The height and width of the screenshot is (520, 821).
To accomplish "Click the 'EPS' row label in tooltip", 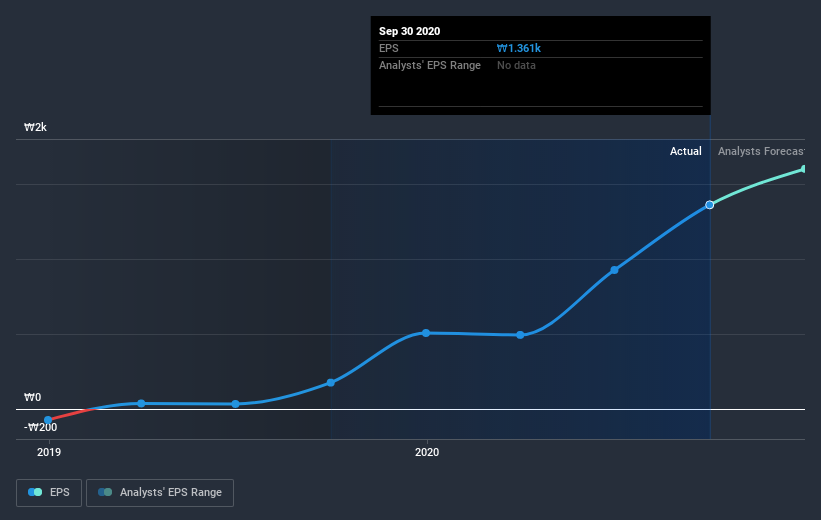I will 389,48.
